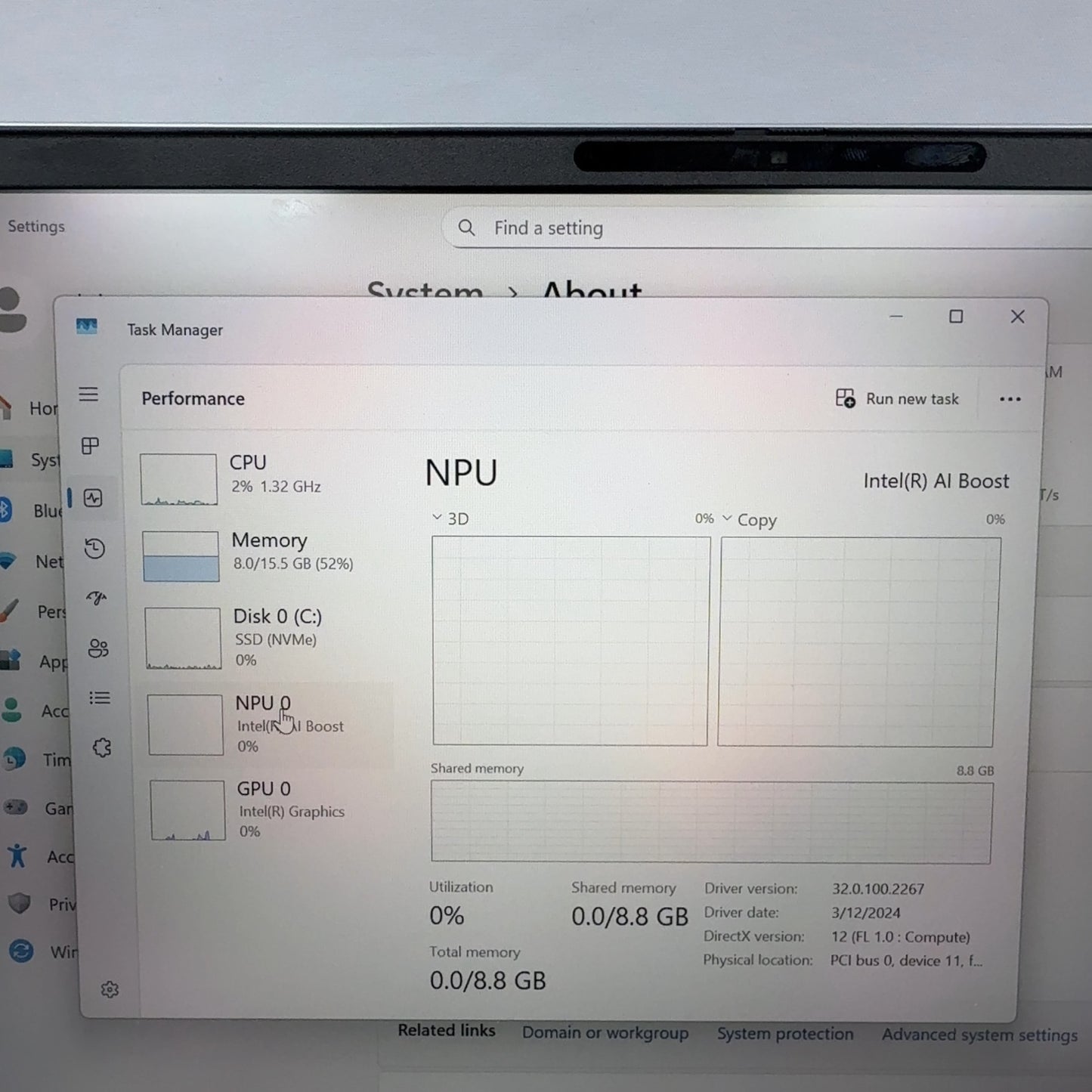Go to the Processes page icon
The width and height of the screenshot is (1092, 1092).
click(90, 446)
